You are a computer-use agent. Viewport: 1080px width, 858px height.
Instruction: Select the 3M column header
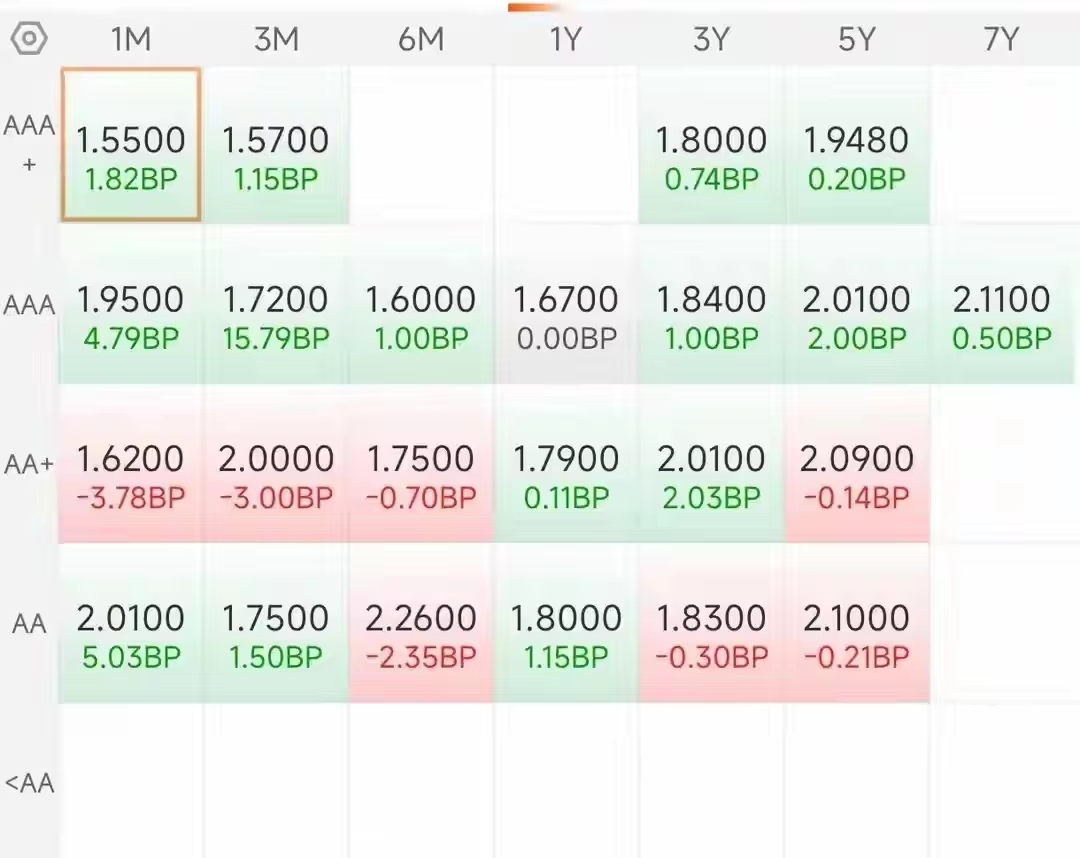(x=276, y=39)
